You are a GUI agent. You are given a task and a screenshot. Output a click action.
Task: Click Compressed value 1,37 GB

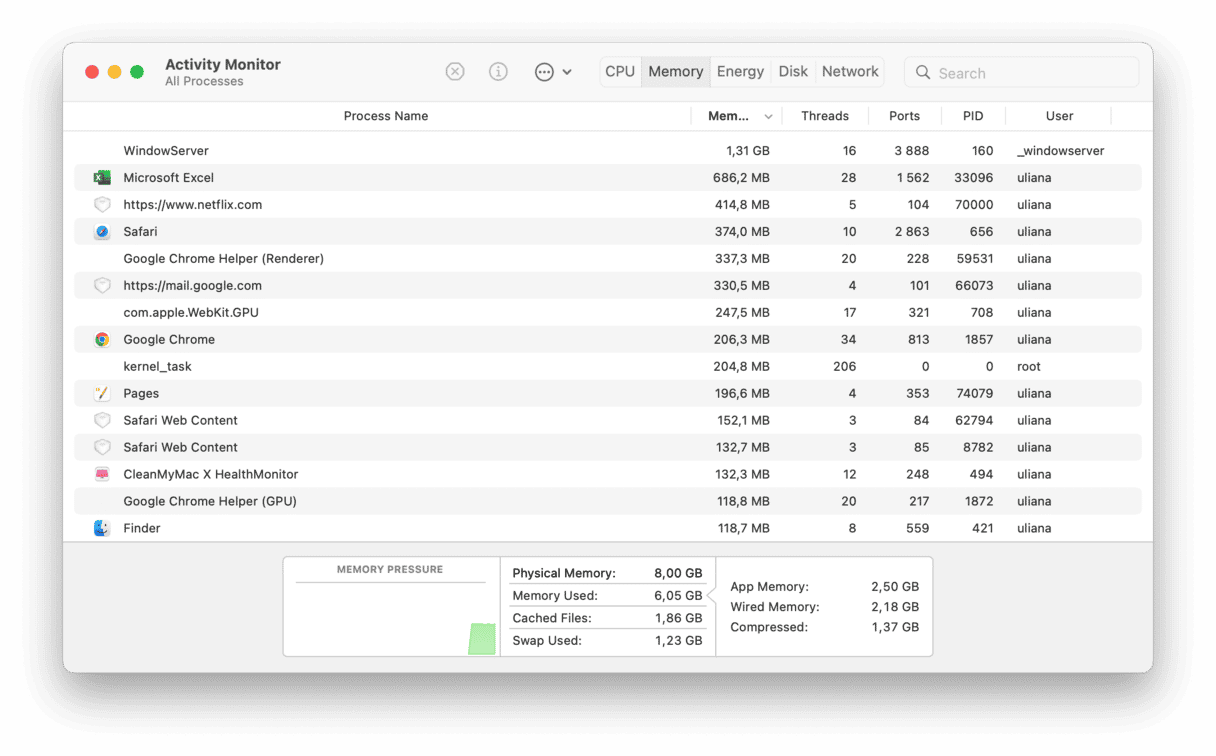tap(895, 627)
